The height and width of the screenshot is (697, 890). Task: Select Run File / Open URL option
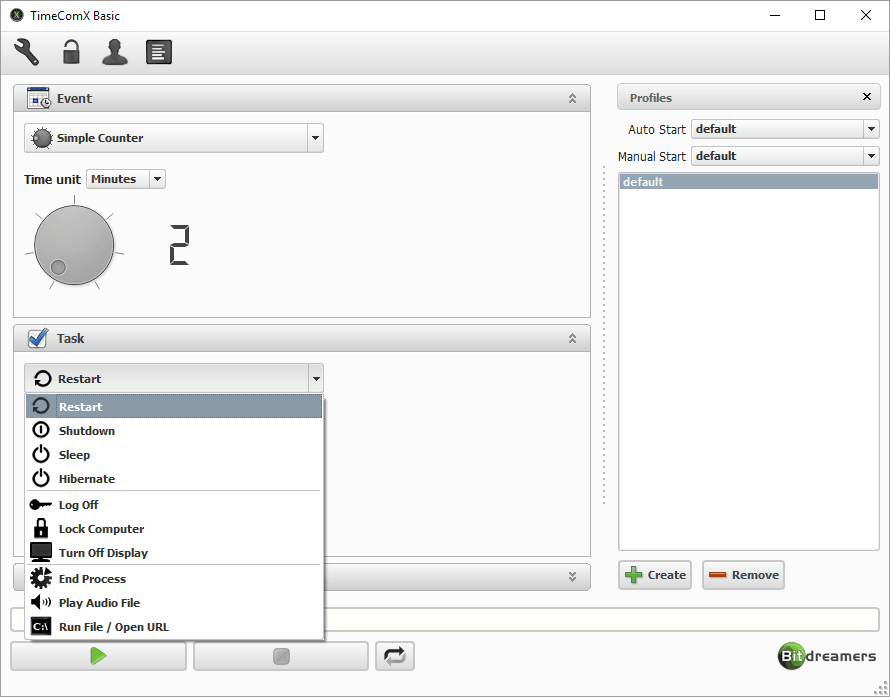point(174,627)
